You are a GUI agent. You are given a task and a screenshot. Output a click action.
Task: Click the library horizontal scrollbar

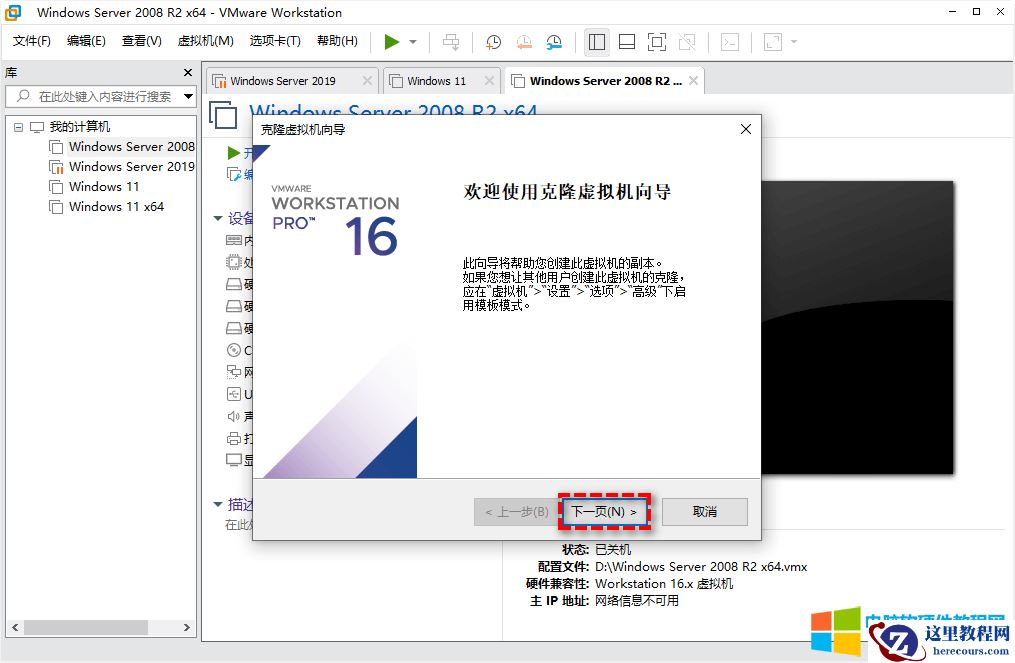pyautogui.click(x=85, y=627)
